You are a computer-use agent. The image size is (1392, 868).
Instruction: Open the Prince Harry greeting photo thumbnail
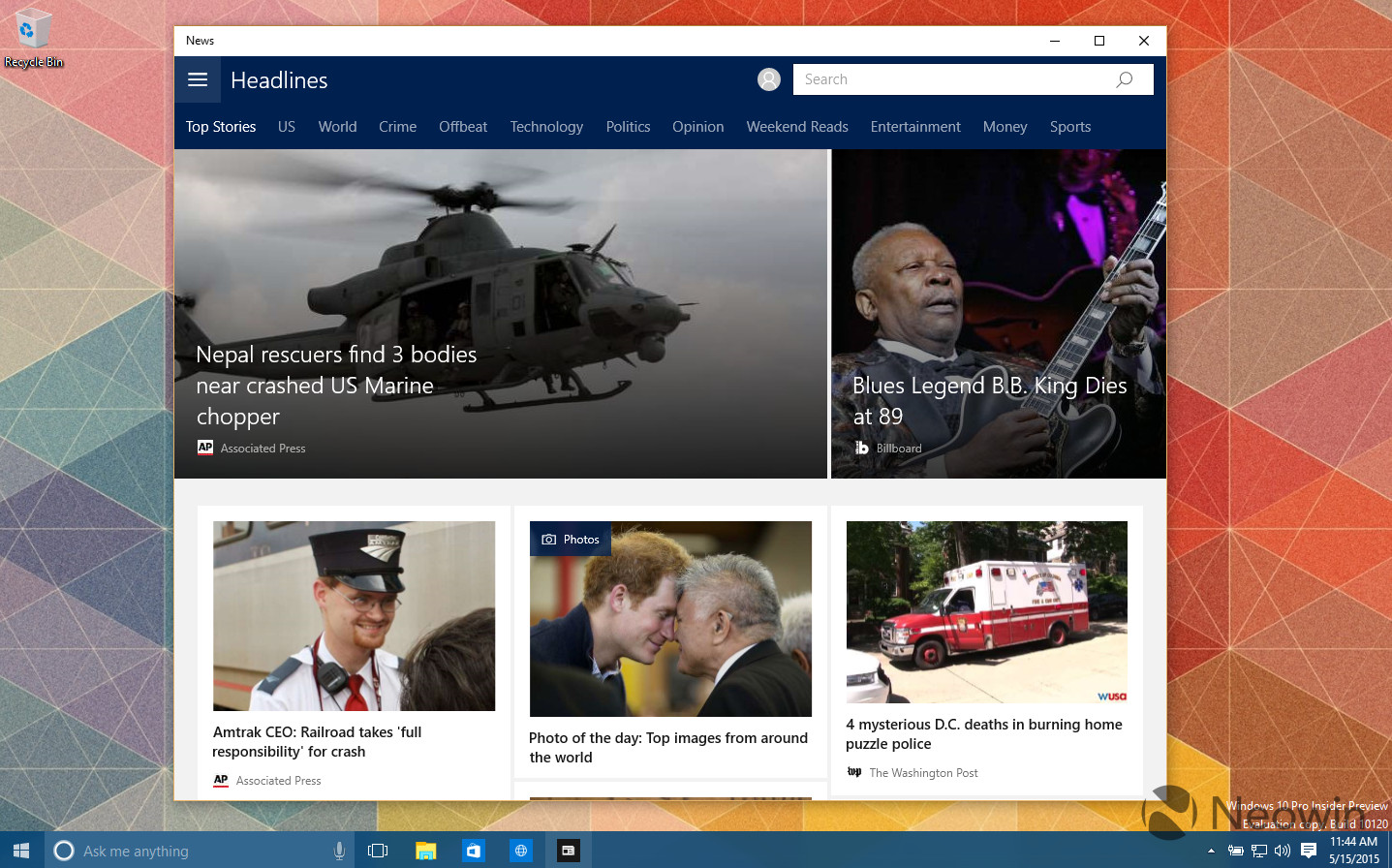click(670, 619)
